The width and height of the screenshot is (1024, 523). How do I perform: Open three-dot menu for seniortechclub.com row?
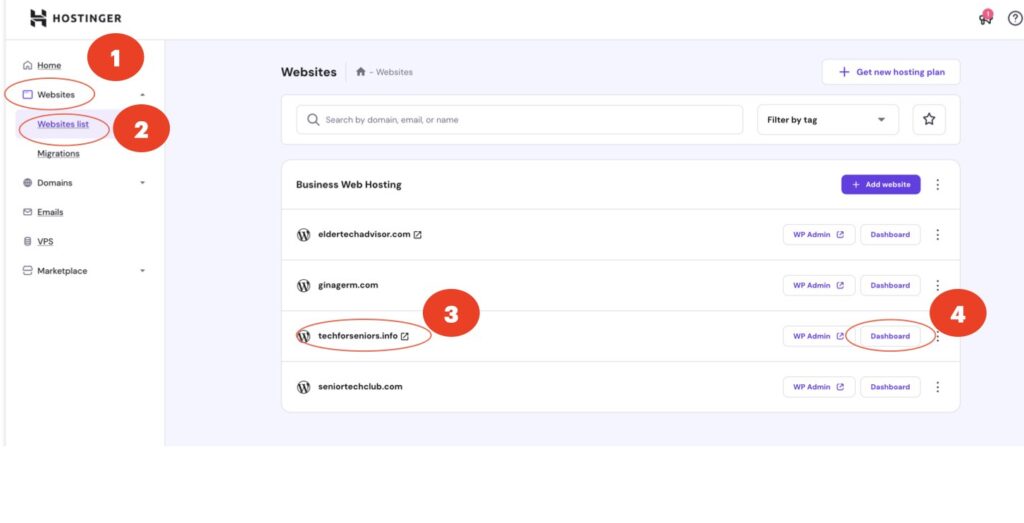(937, 387)
